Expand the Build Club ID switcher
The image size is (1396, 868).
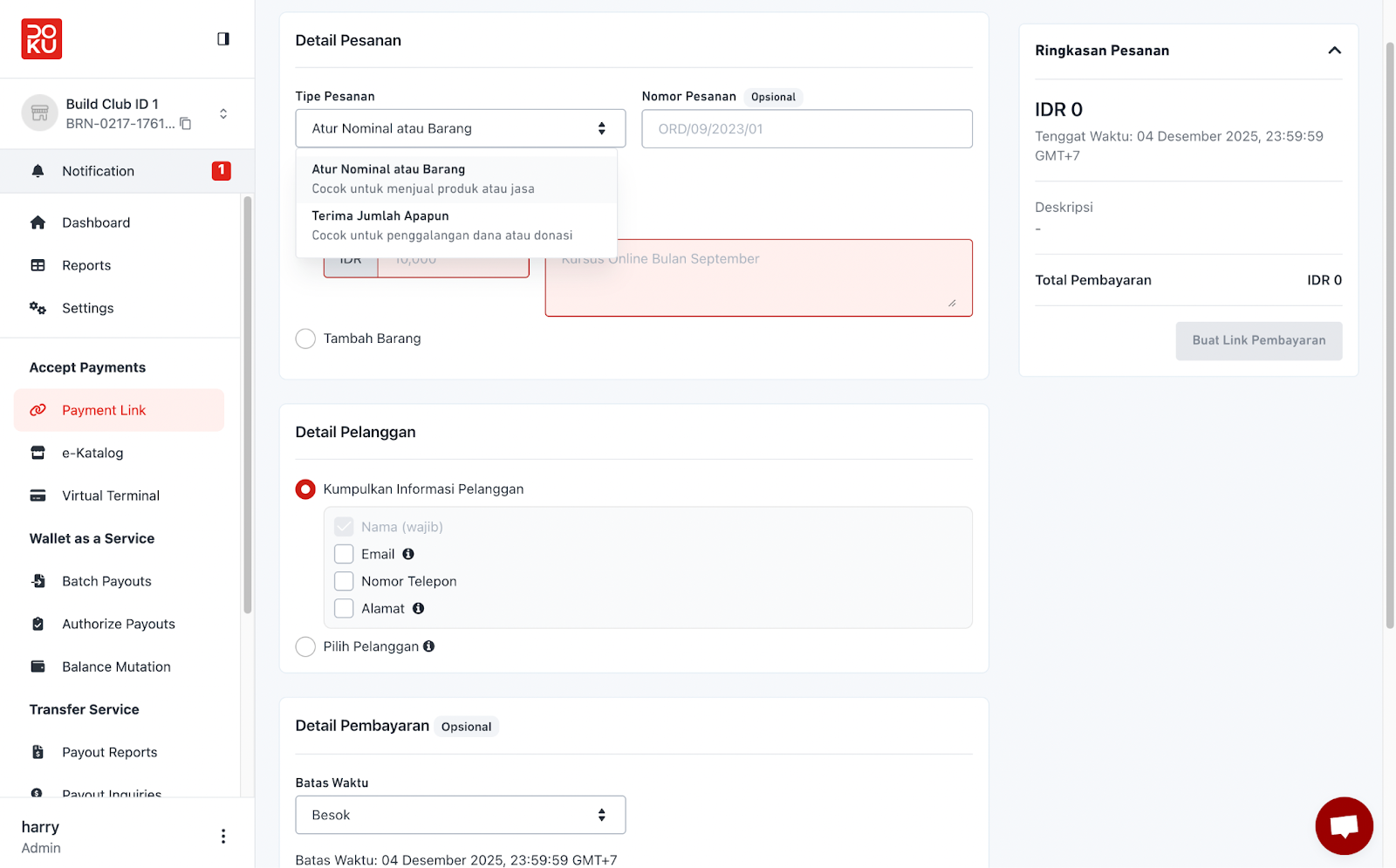pos(223,113)
